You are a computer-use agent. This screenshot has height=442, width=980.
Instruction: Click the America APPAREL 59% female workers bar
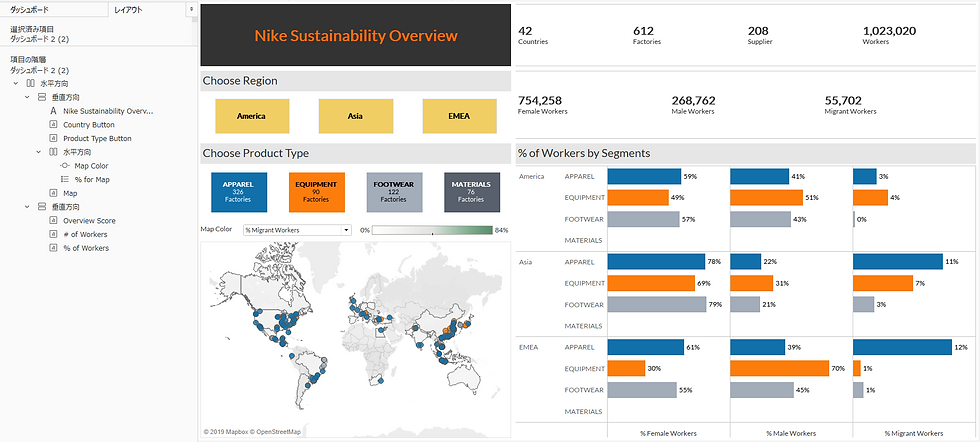pyautogui.click(x=644, y=176)
